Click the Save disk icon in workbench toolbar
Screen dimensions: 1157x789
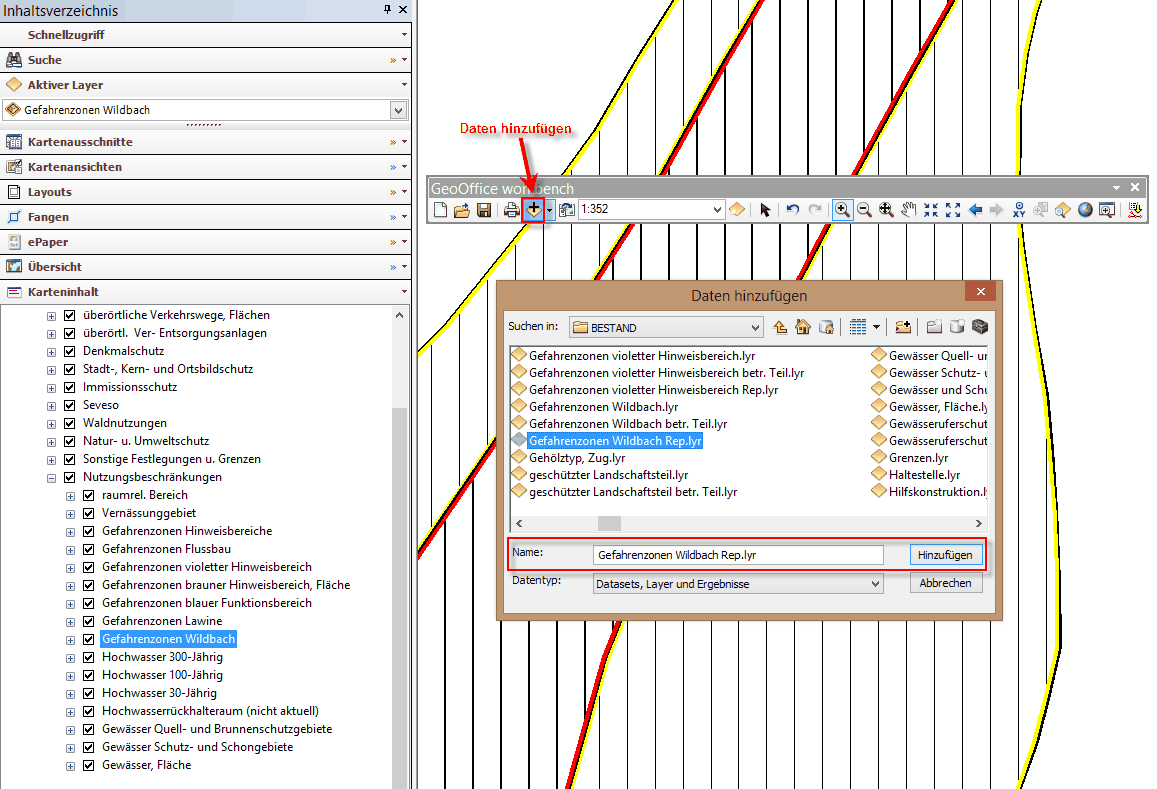(x=484, y=210)
